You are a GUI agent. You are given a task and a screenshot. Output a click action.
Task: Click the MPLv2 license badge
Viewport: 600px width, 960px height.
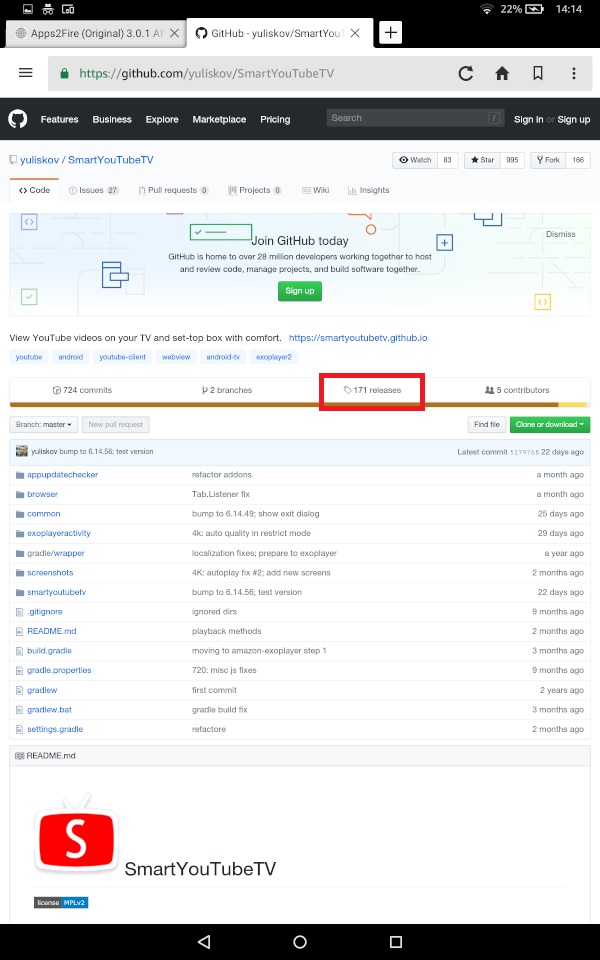pyautogui.click(x=61, y=902)
